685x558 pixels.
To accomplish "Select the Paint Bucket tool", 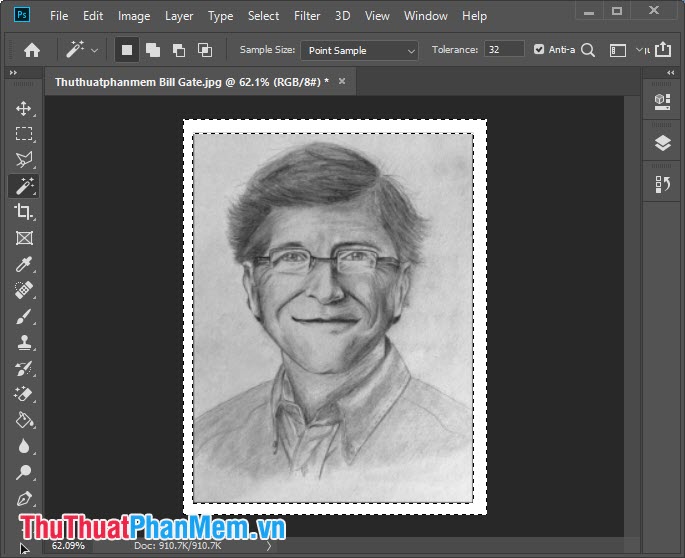I will click(x=24, y=420).
